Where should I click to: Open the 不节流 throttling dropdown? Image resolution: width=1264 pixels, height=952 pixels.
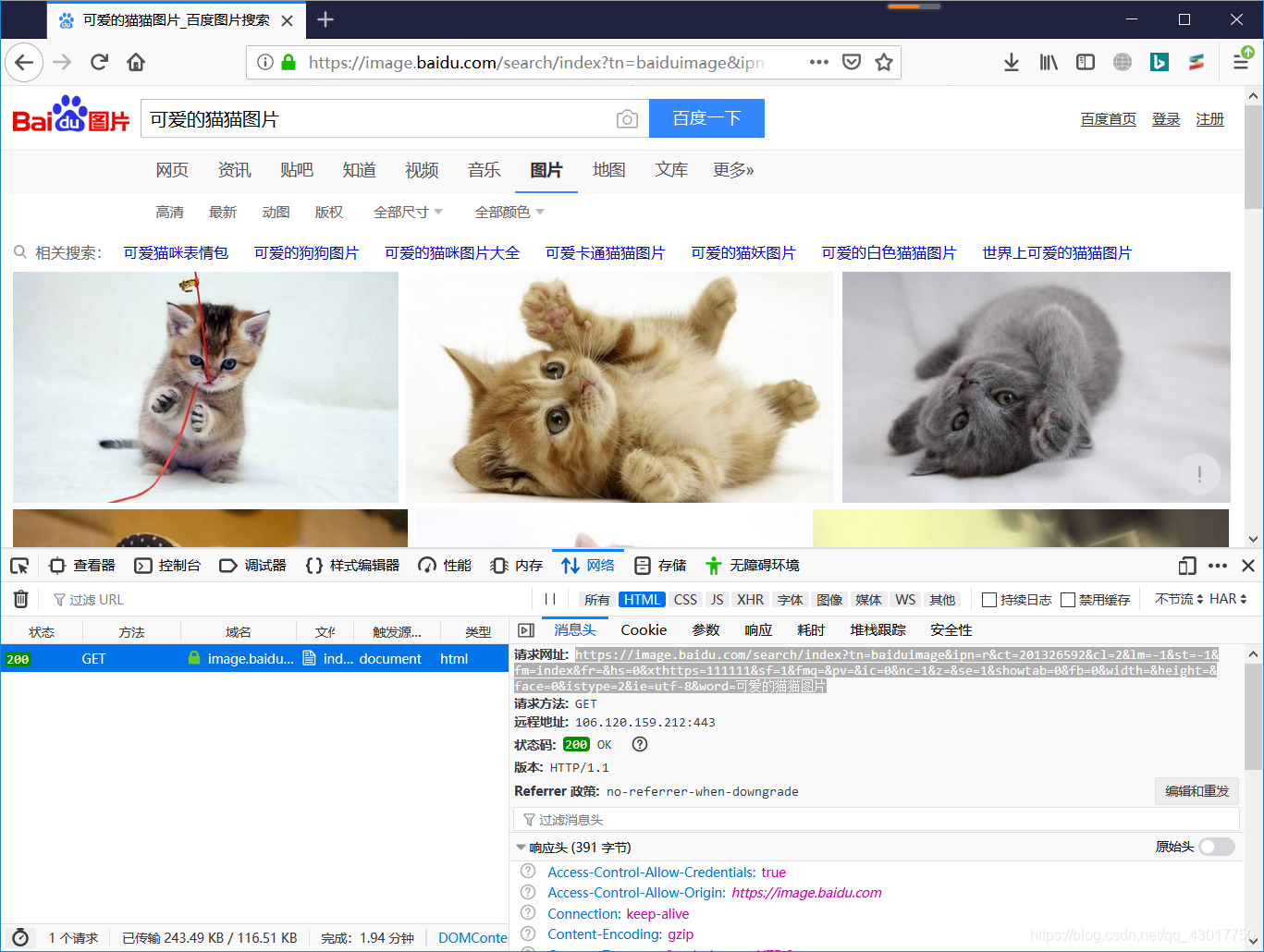tap(1179, 599)
